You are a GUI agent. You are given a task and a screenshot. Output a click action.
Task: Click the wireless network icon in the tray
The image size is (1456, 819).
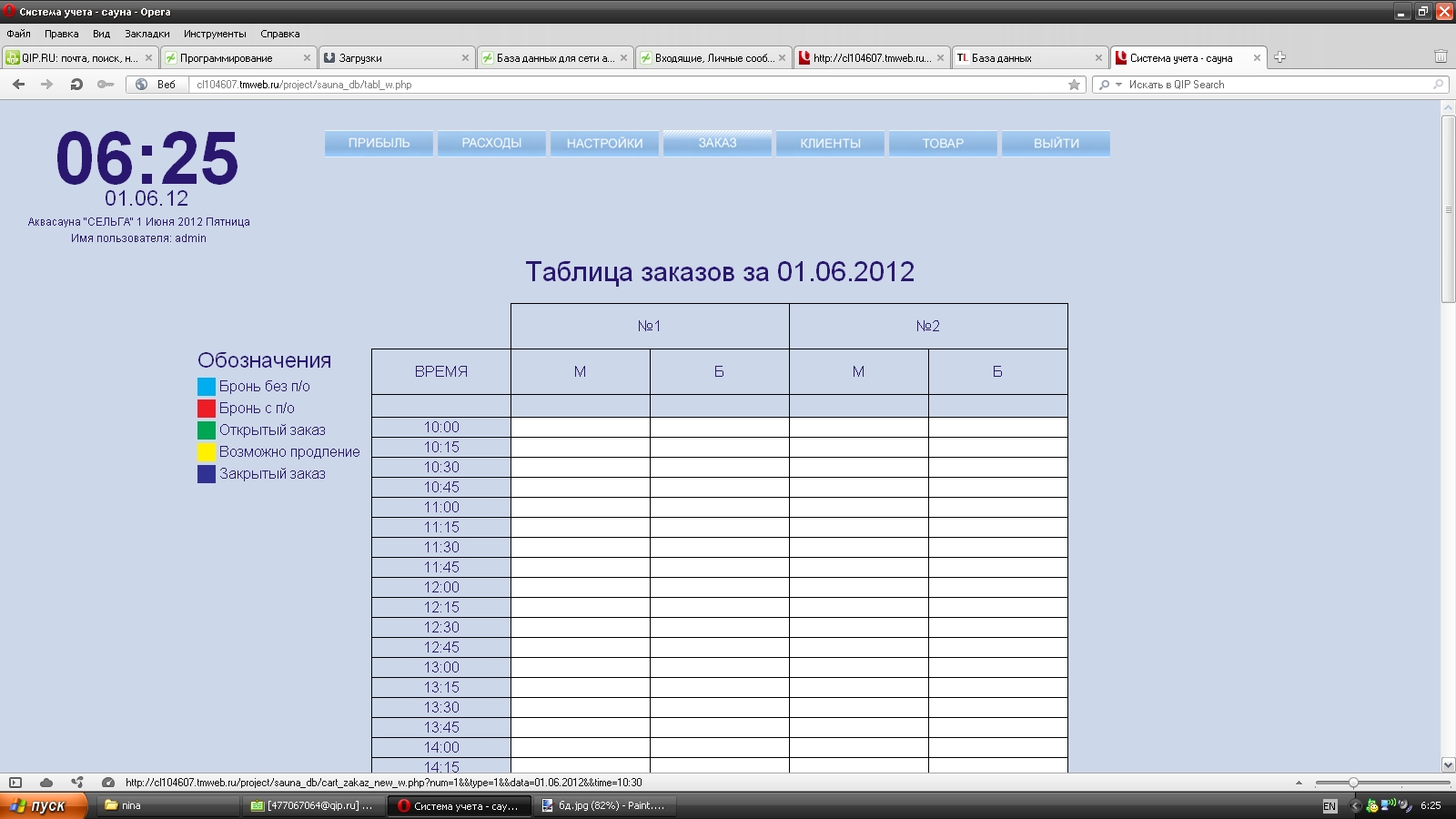1389,804
